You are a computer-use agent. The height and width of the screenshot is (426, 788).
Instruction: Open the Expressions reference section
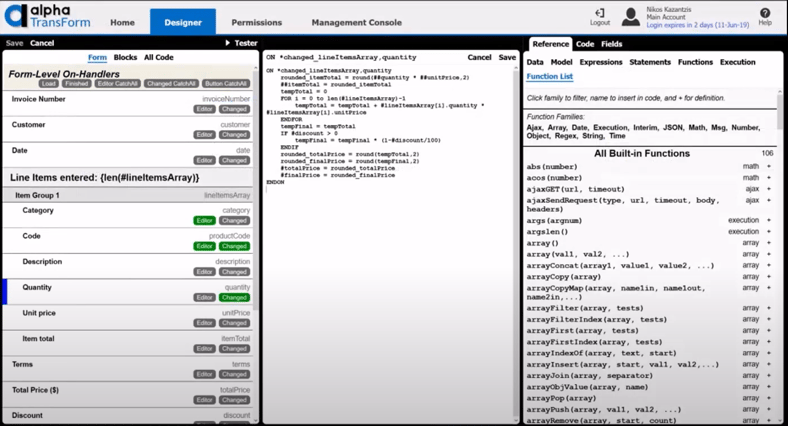coord(601,62)
